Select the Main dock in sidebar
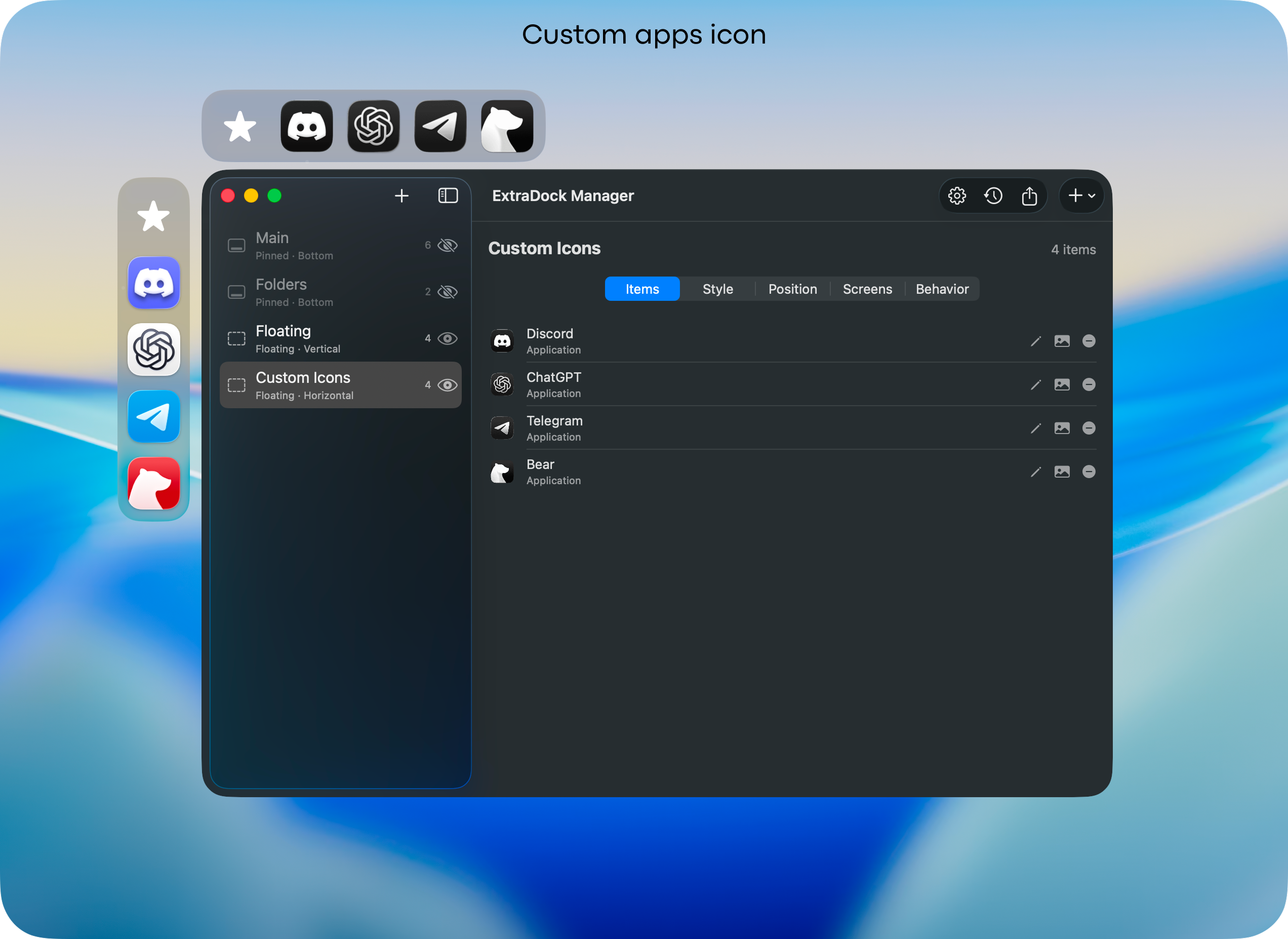Viewport: 1288px width, 939px height. 340,246
